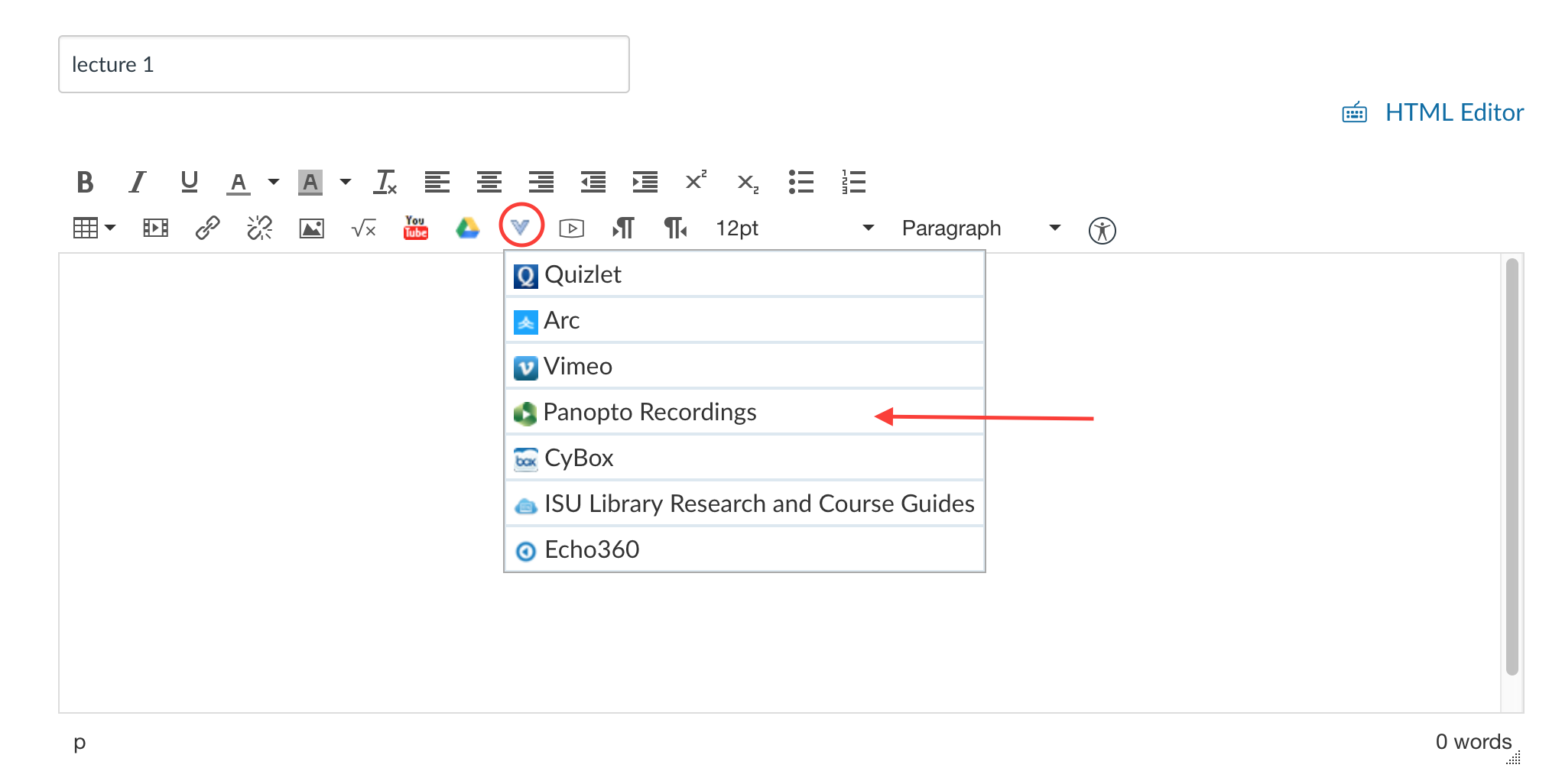The image size is (1549, 784).
Task: Select CyBox from the list
Action: (745, 458)
